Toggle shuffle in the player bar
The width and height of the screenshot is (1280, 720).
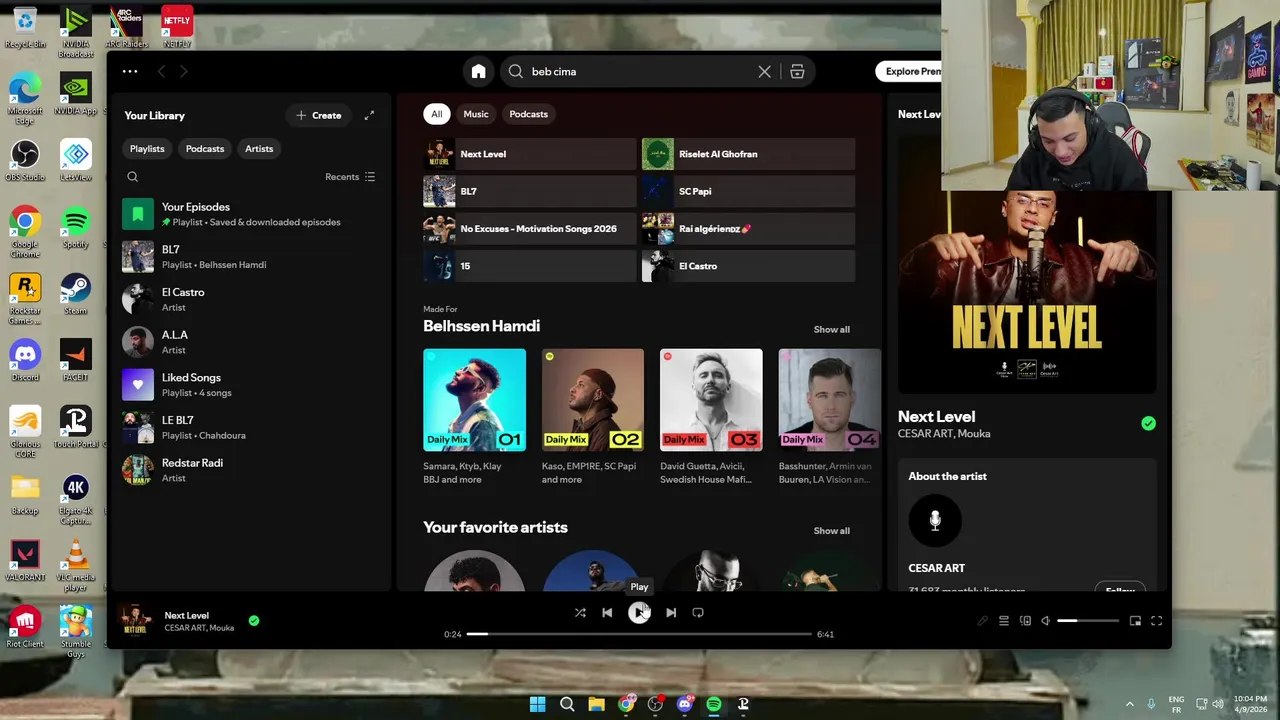coord(580,613)
